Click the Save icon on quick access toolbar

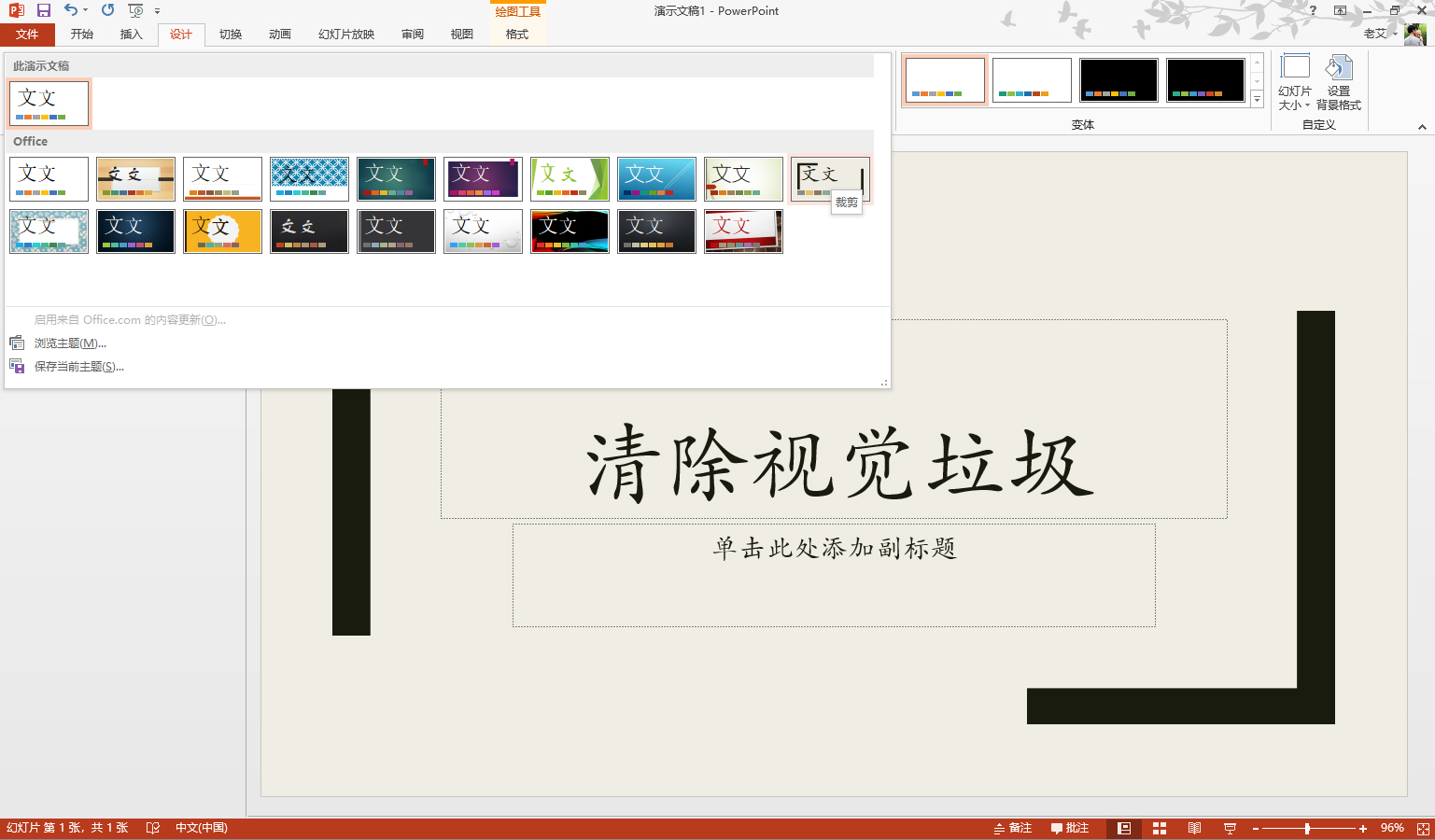(42, 10)
